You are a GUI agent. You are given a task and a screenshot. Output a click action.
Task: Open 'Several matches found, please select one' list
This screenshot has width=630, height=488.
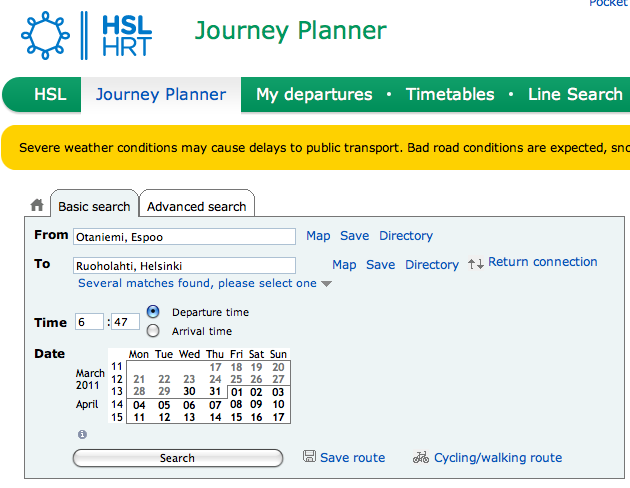(x=197, y=283)
